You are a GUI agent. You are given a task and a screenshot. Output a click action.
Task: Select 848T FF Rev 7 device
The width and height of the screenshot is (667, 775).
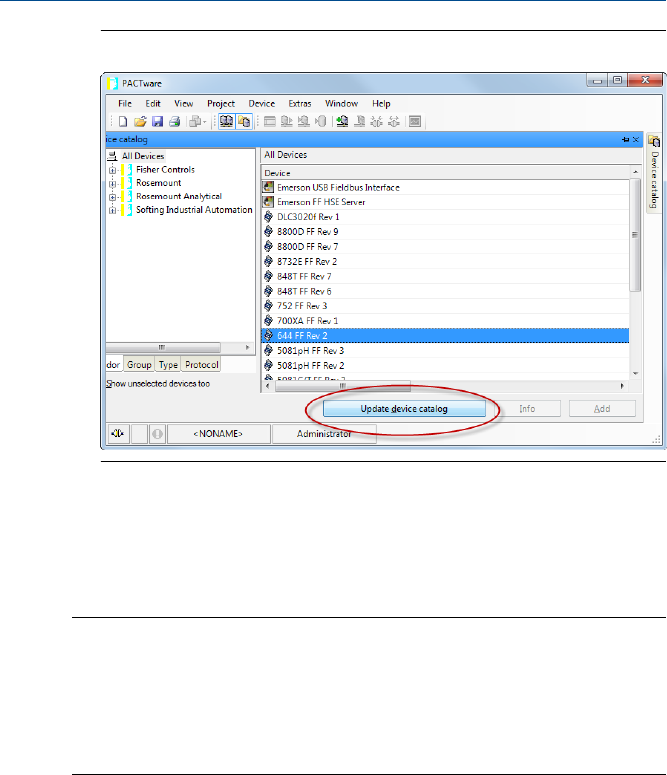[x=445, y=276]
